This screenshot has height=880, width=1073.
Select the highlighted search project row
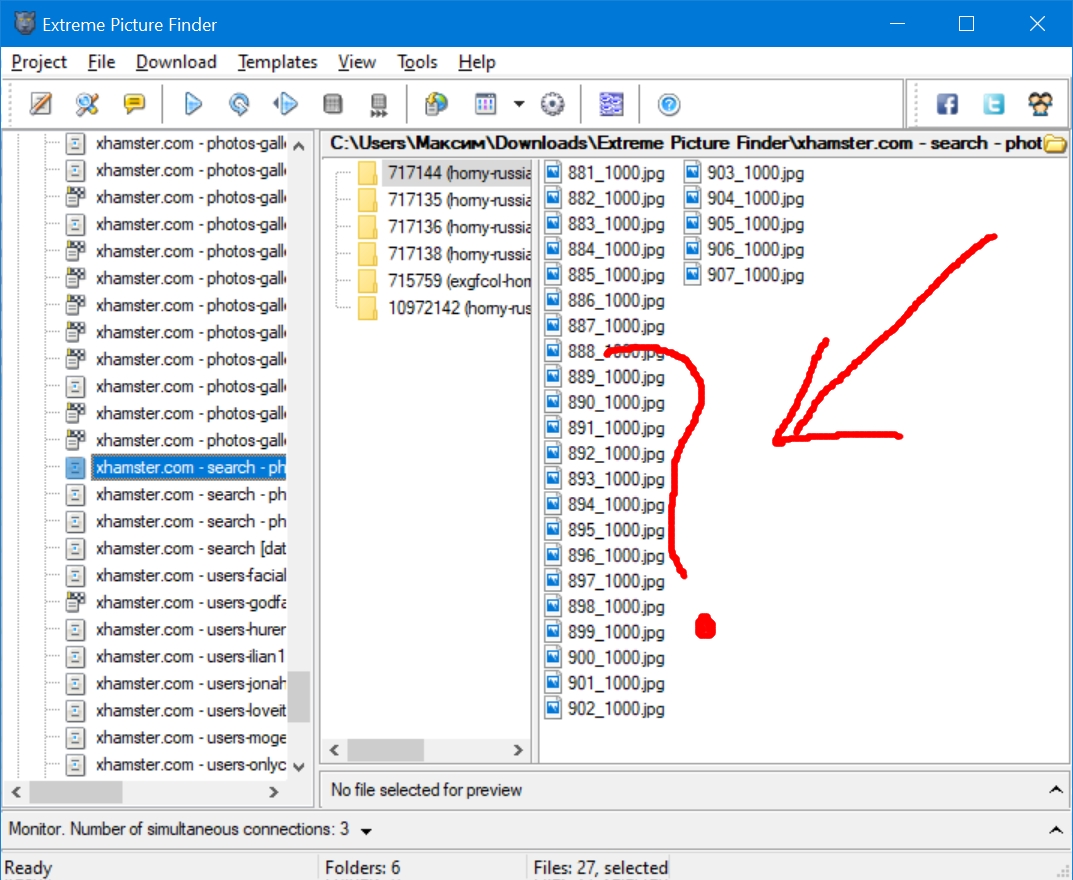(189, 467)
